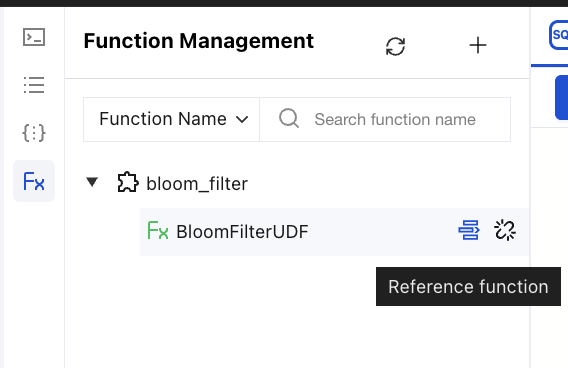Select the bloom_filter package entry

point(197,184)
